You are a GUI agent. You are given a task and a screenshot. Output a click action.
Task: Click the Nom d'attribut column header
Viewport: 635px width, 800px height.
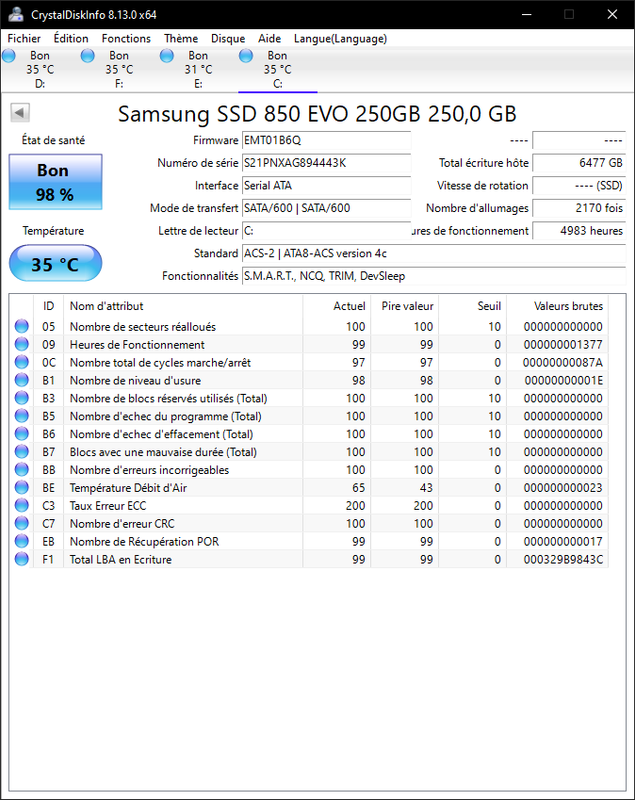click(183, 306)
